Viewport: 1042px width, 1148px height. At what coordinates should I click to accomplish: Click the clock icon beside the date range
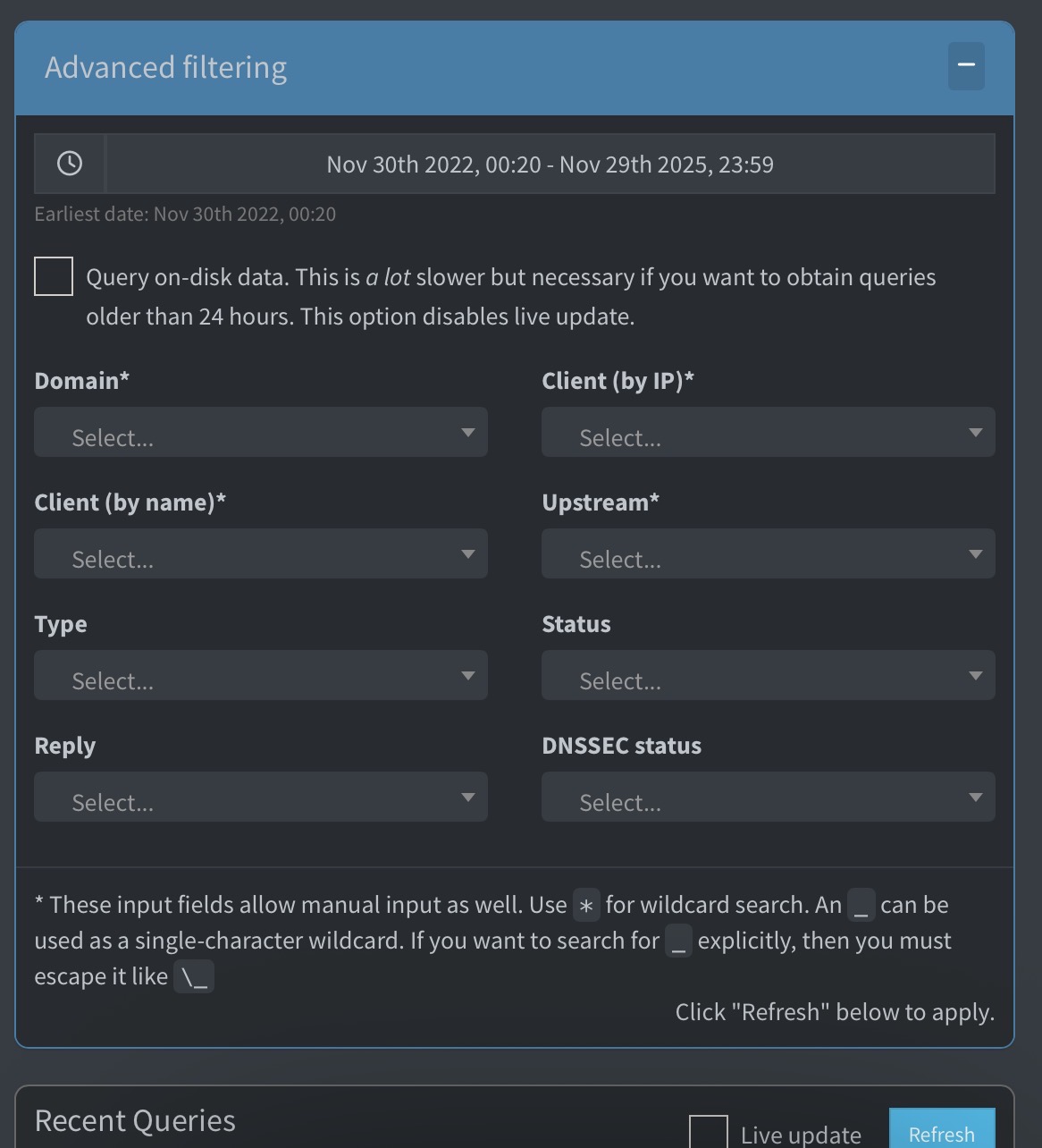tap(70, 164)
